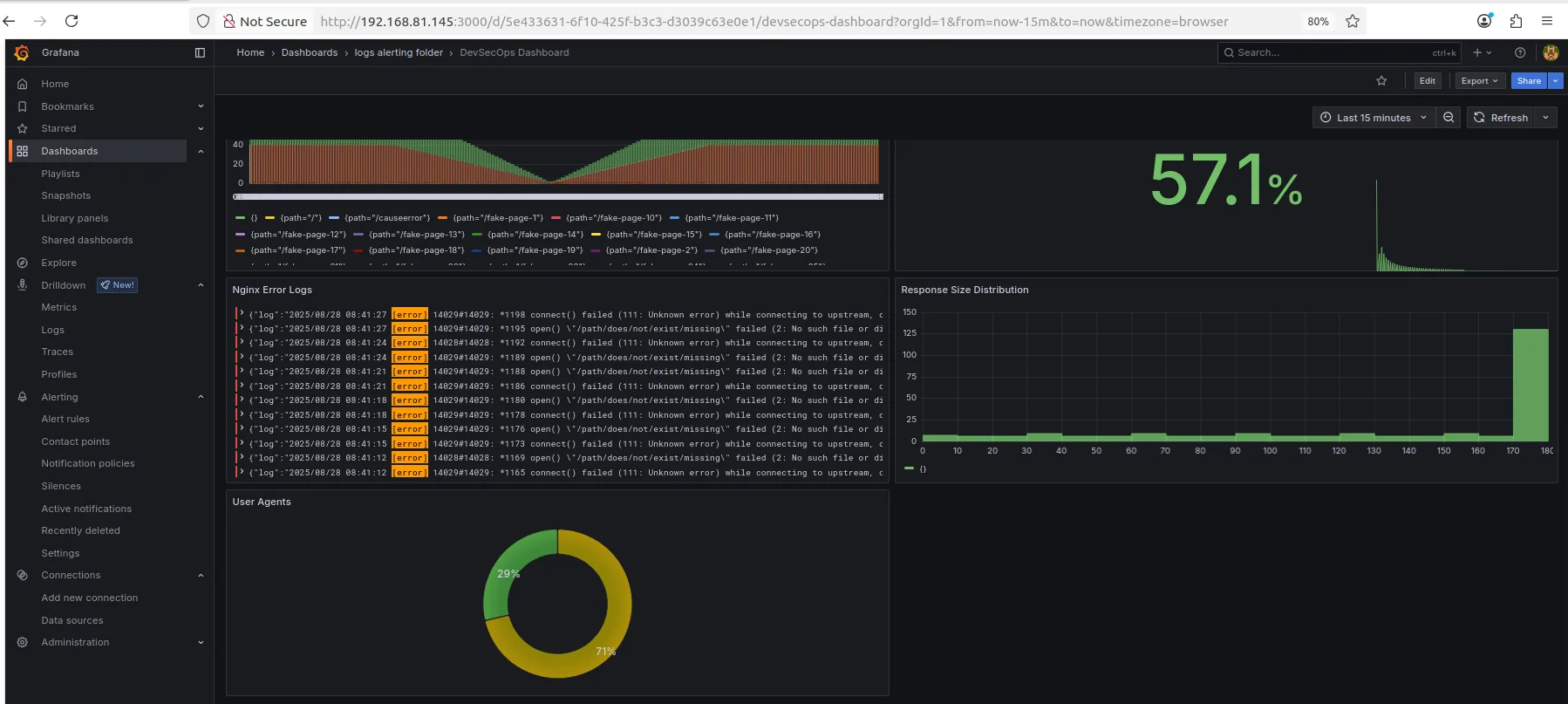Collapse the Alerting section chevron

[201, 397]
